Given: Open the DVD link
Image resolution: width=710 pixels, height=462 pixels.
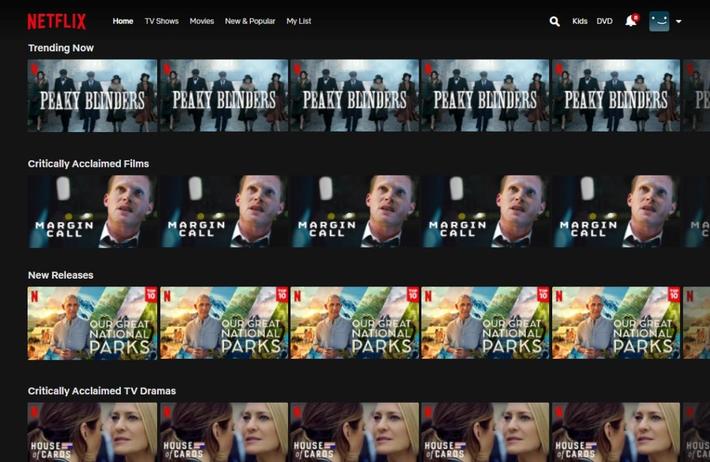Looking at the screenshot, I should [604, 21].
